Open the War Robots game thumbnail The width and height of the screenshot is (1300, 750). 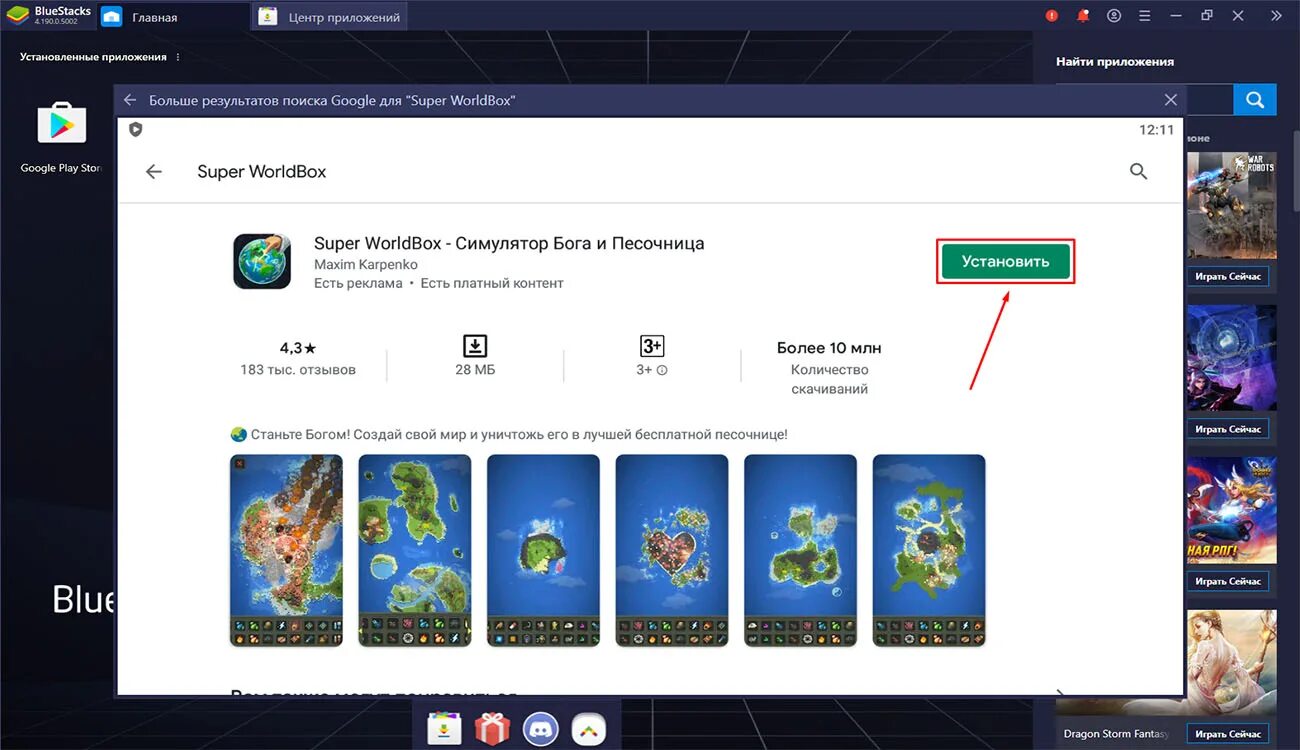[x=1232, y=206]
